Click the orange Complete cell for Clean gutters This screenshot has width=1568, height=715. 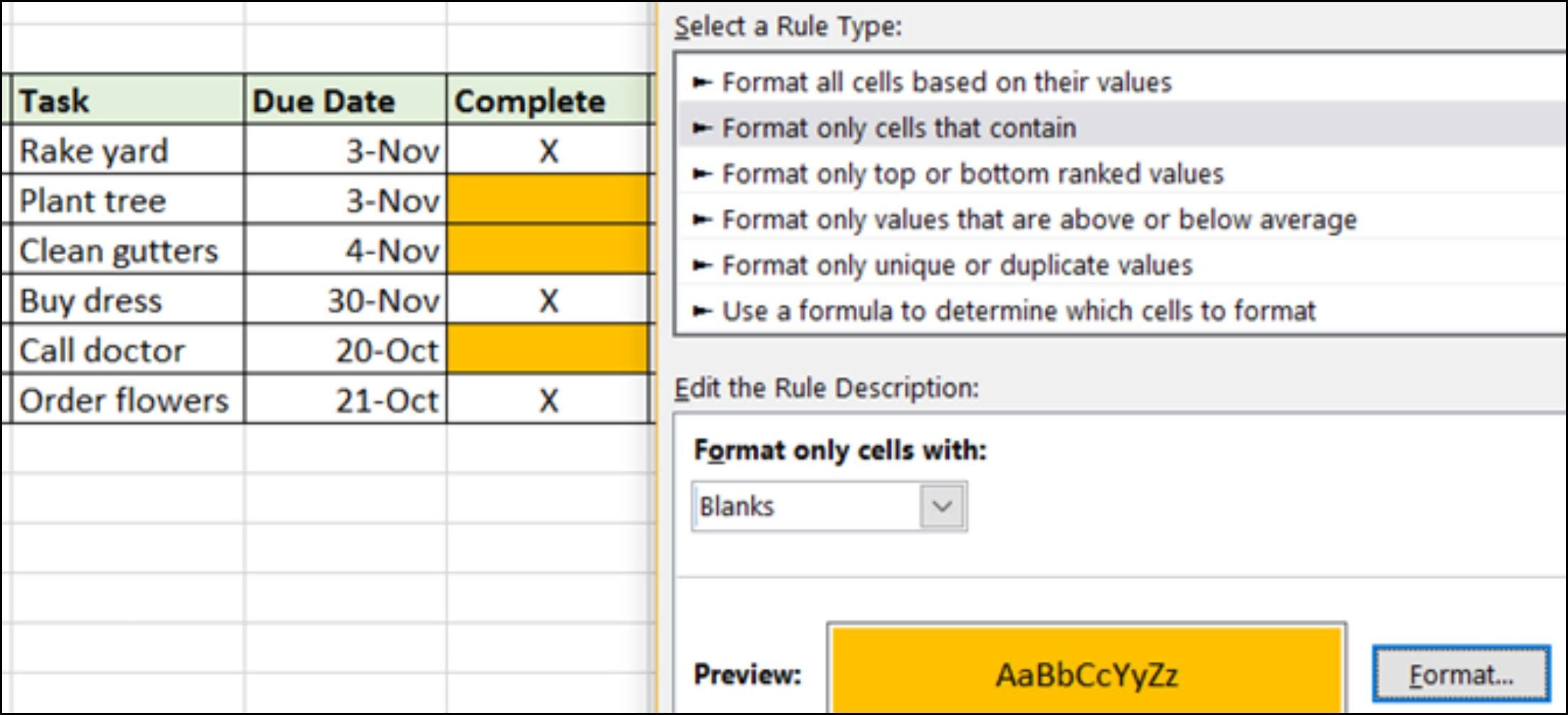[547, 250]
